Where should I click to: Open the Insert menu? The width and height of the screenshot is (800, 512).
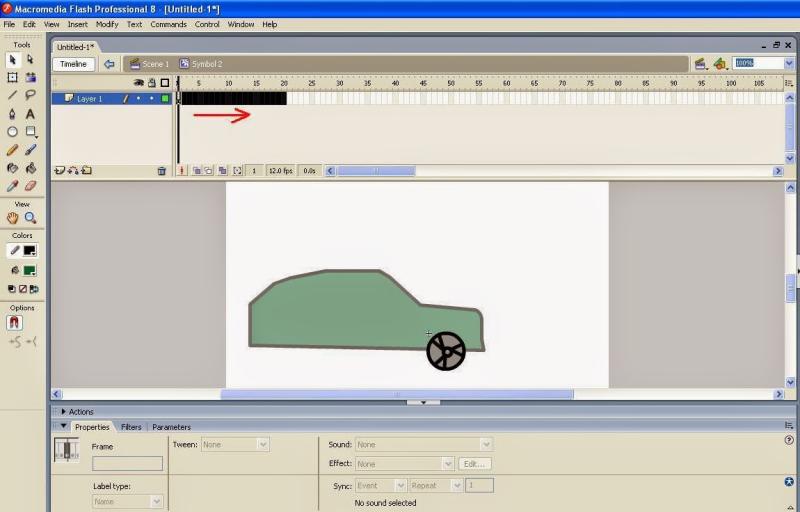tap(78, 24)
